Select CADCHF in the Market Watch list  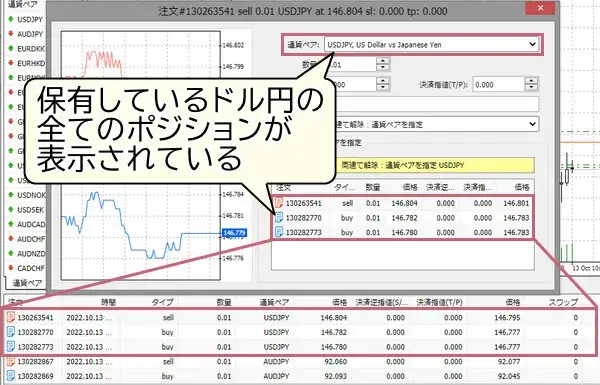click(x=31, y=268)
